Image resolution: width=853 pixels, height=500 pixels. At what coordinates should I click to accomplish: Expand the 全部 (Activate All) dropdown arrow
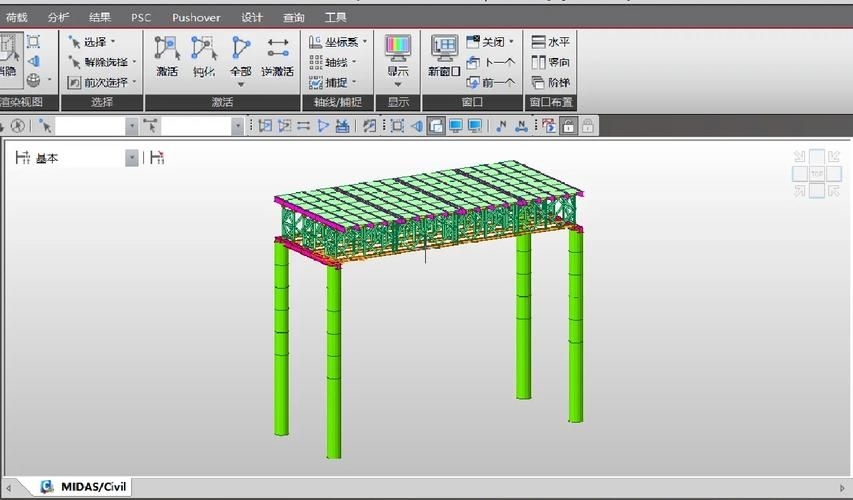[240, 84]
